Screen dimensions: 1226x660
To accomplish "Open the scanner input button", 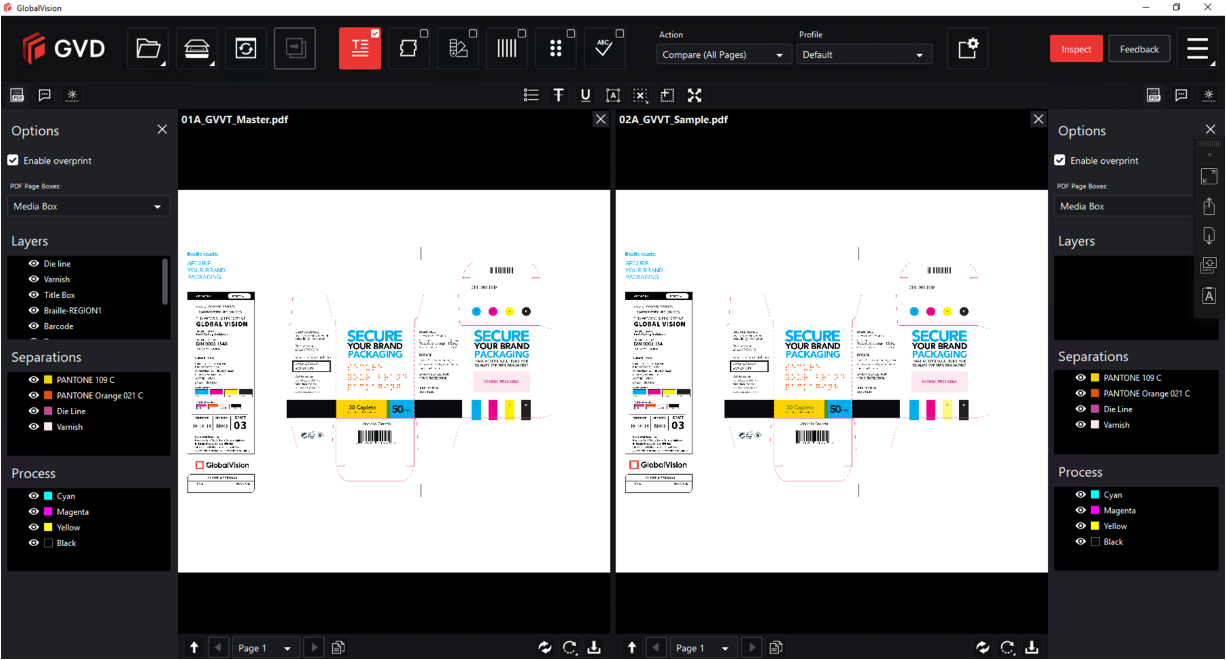I will [x=197, y=48].
